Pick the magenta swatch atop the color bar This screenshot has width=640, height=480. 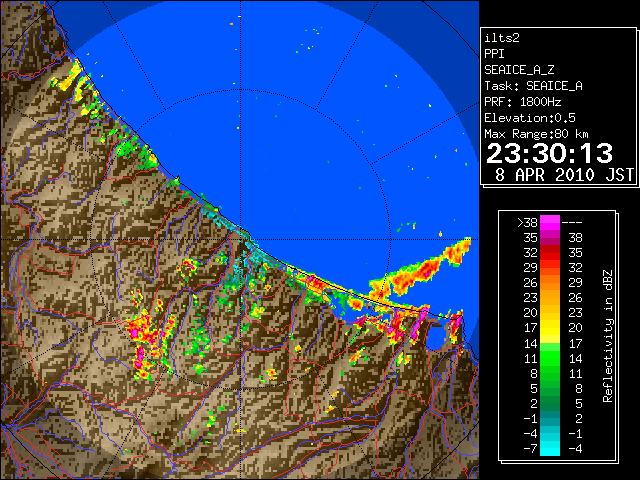[550, 222]
